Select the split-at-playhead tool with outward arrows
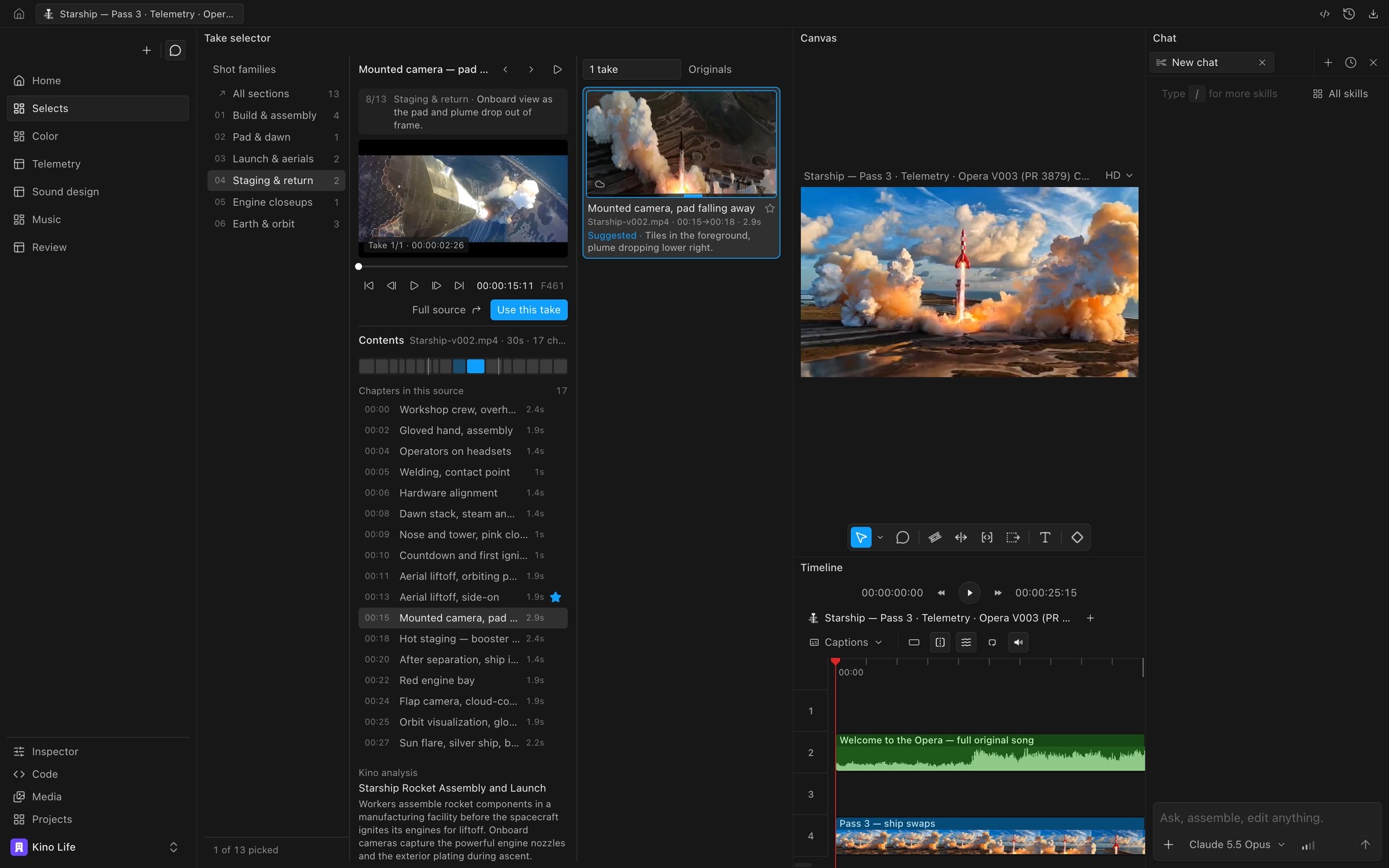The width and height of the screenshot is (1389, 868). click(x=961, y=538)
